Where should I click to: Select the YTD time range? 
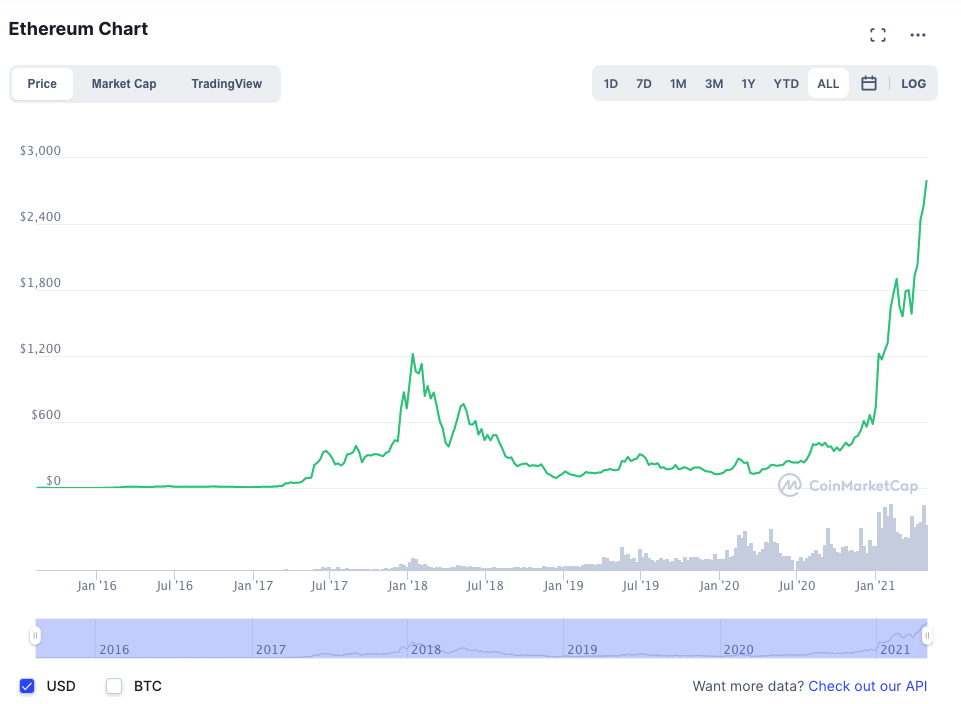click(786, 84)
